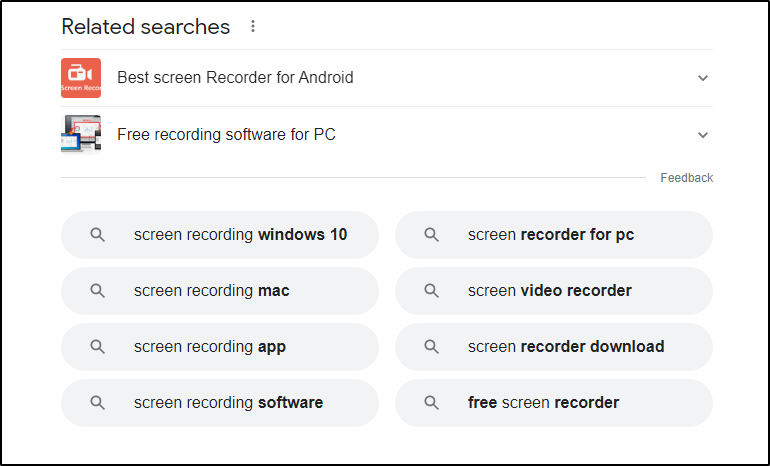The width and height of the screenshot is (770, 466).
Task: Click search icon for screen recorder for pc
Action: pyautogui.click(x=431, y=235)
